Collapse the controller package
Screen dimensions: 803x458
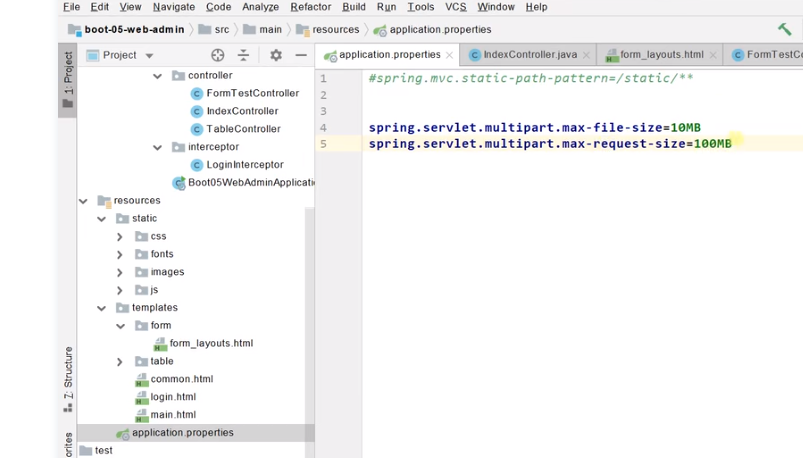(x=157, y=76)
